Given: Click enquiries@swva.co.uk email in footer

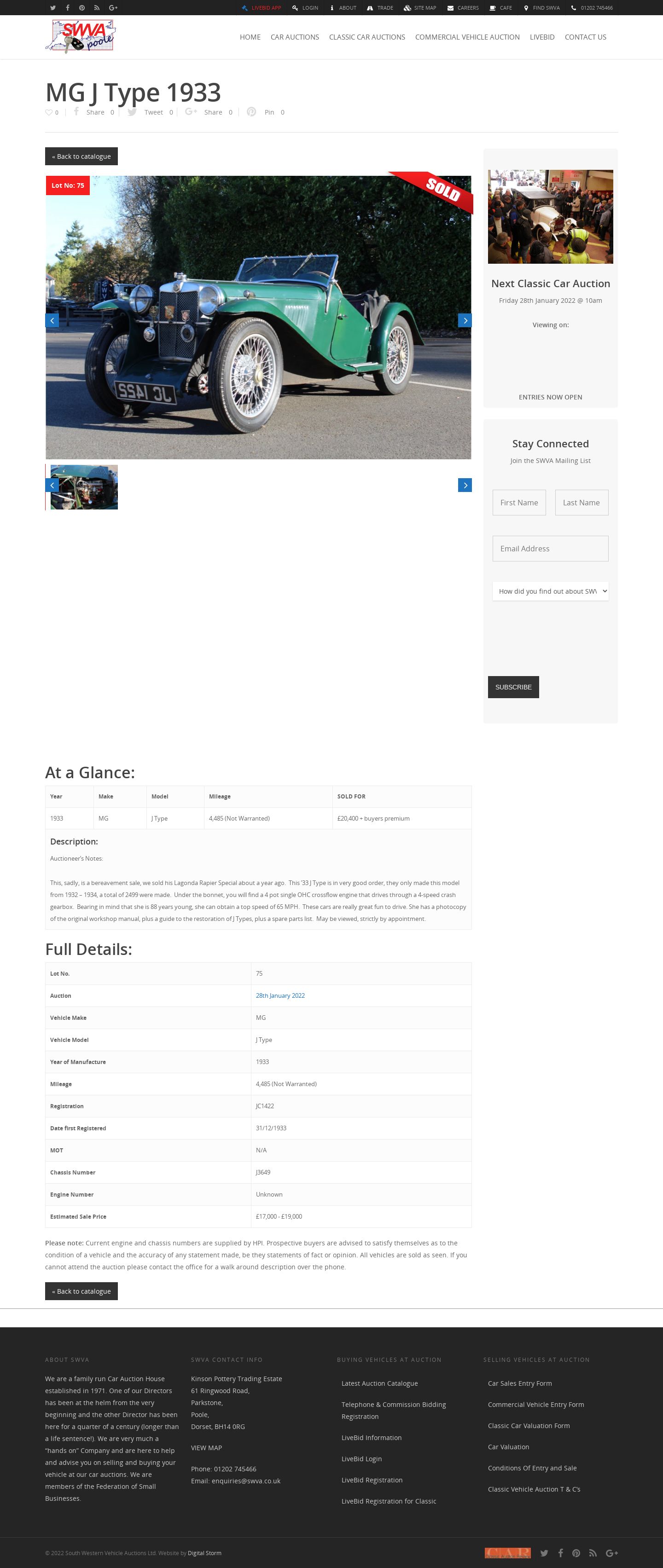Looking at the screenshot, I should click(x=246, y=1481).
